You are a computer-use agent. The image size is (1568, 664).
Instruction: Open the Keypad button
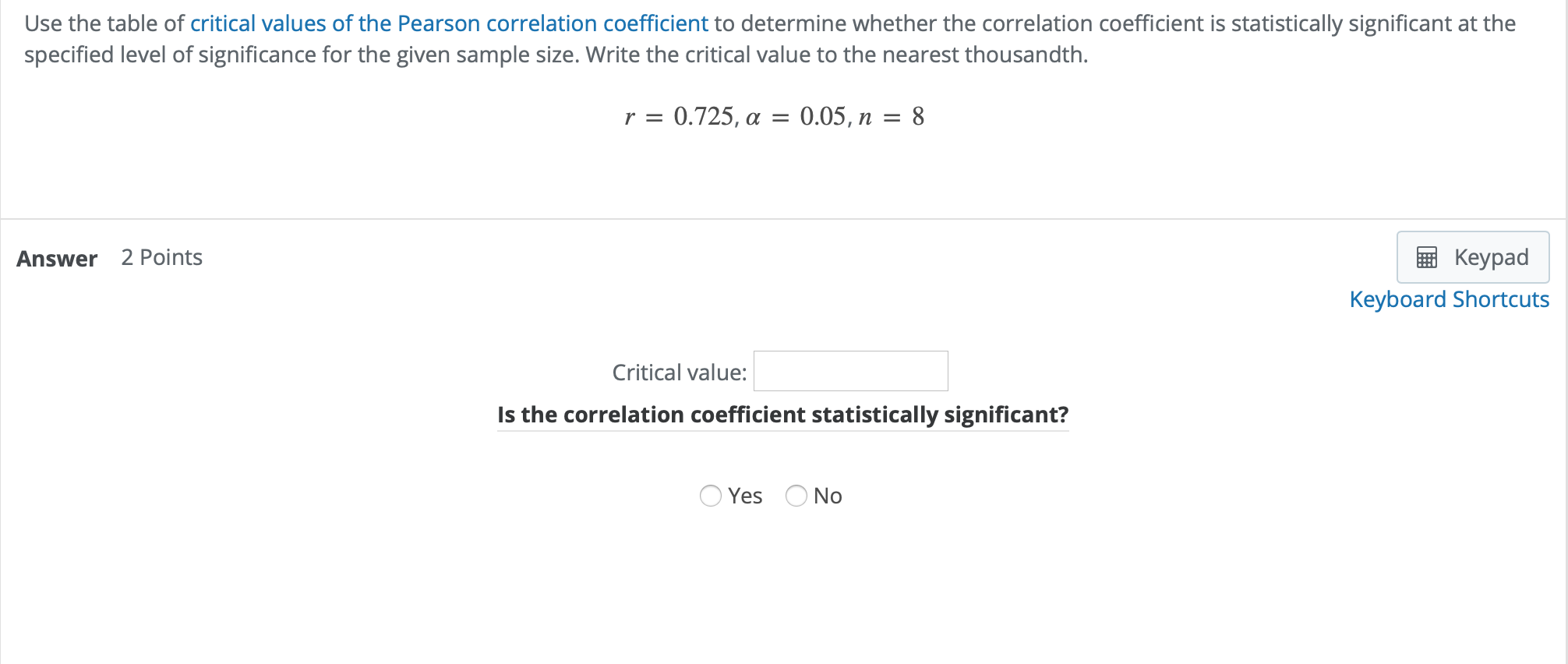click(x=1472, y=257)
